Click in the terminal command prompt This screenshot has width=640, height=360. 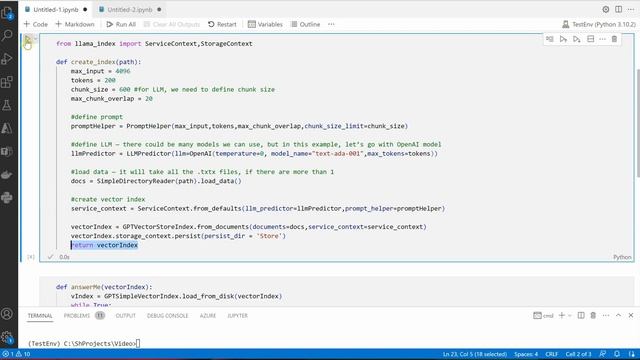(x=84, y=344)
